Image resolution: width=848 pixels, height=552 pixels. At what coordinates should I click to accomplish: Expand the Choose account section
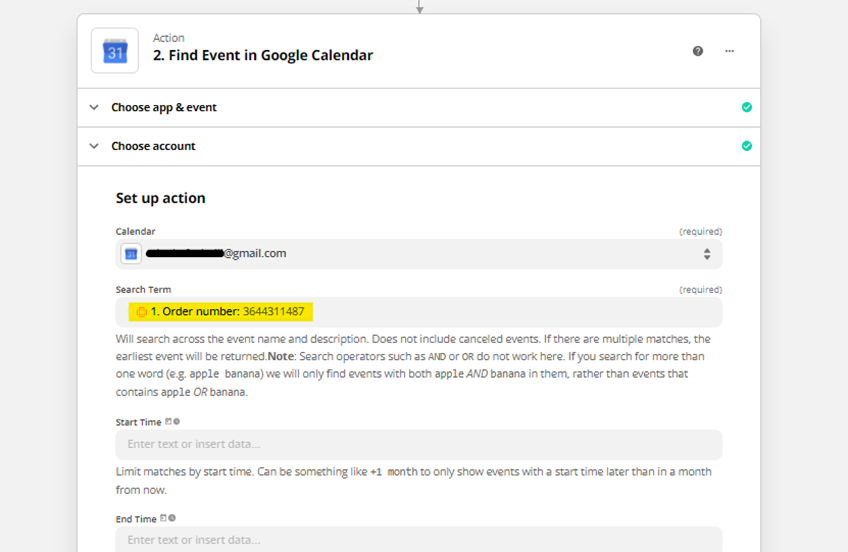coord(94,146)
